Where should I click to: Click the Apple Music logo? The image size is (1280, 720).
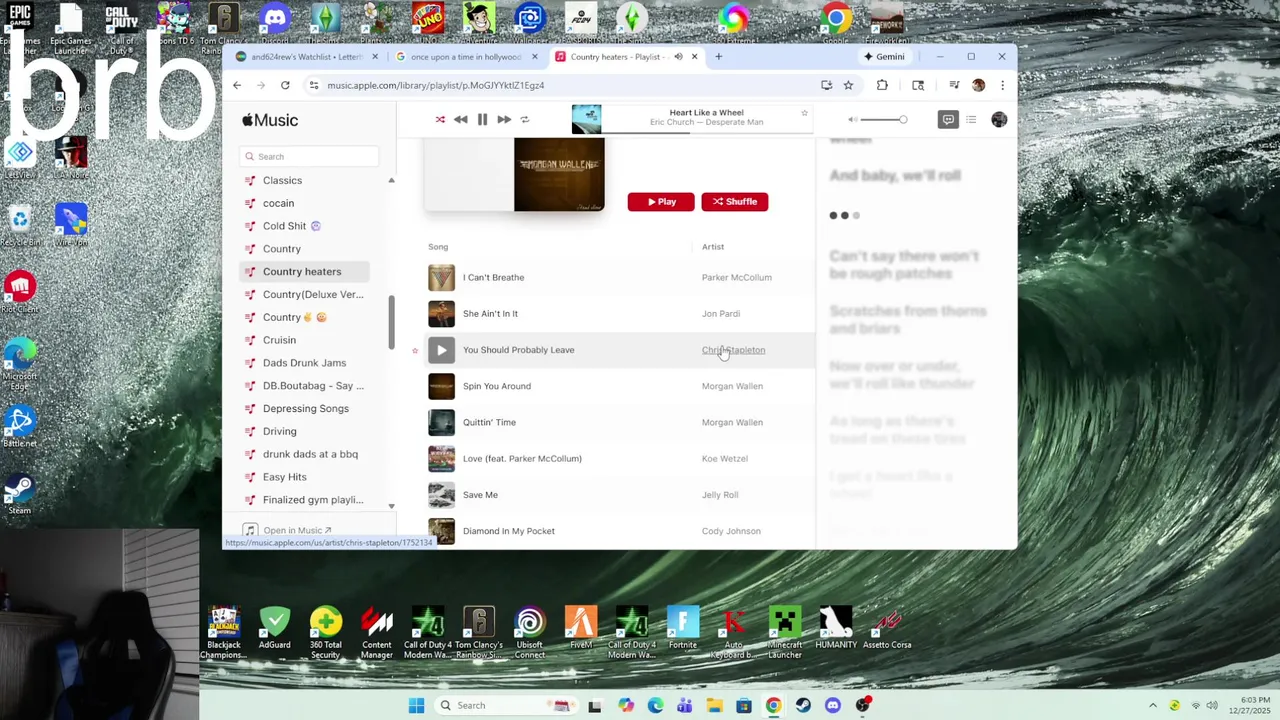(x=270, y=120)
